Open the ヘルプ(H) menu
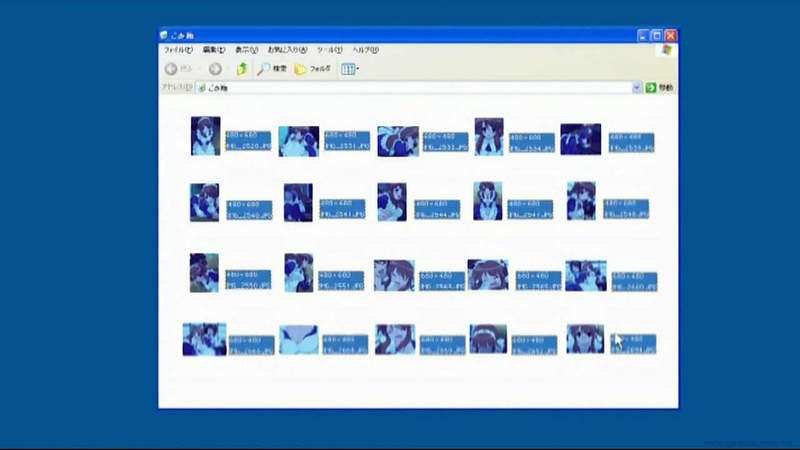Image resolution: width=800 pixels, height=450 pixels. pyautogui.click(x=364, y=50)
